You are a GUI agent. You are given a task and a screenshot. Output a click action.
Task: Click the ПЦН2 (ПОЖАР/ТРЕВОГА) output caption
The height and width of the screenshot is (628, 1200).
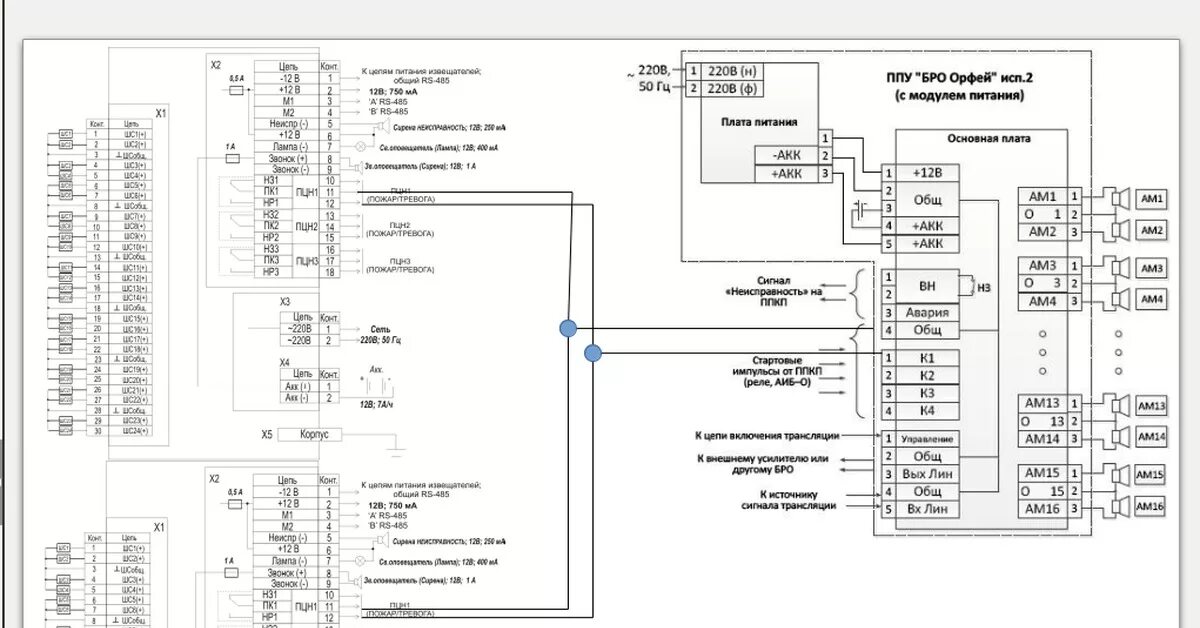click(400, 229)
